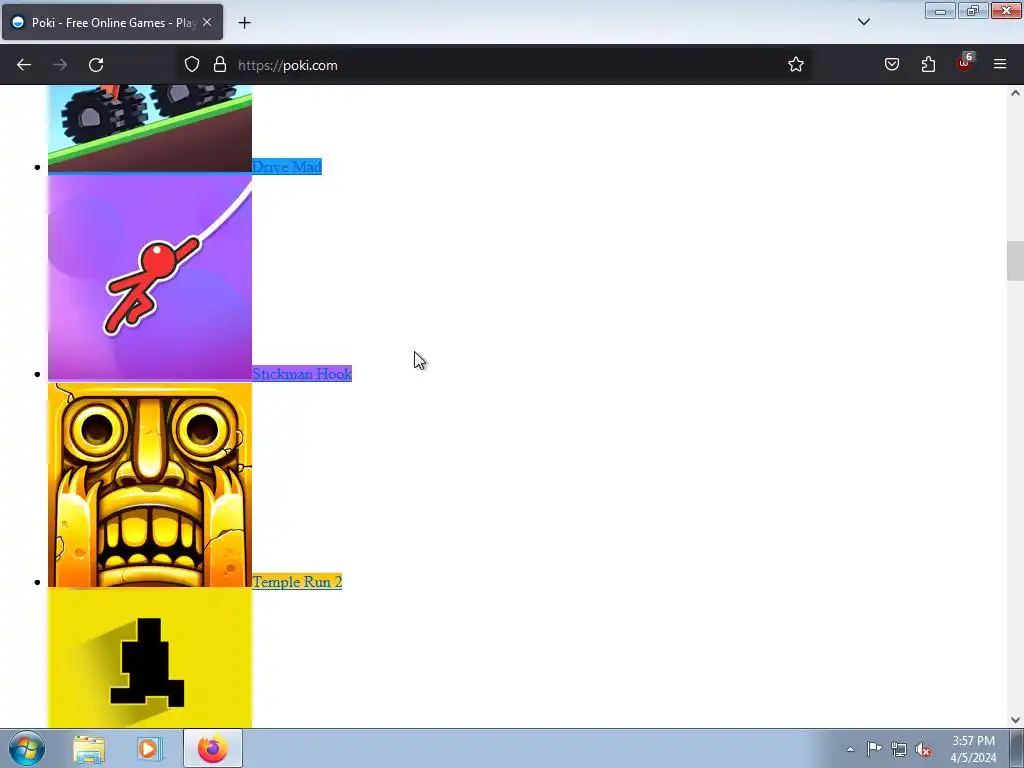
Task: Open the Drive Mad link
Action: (287, 167)
